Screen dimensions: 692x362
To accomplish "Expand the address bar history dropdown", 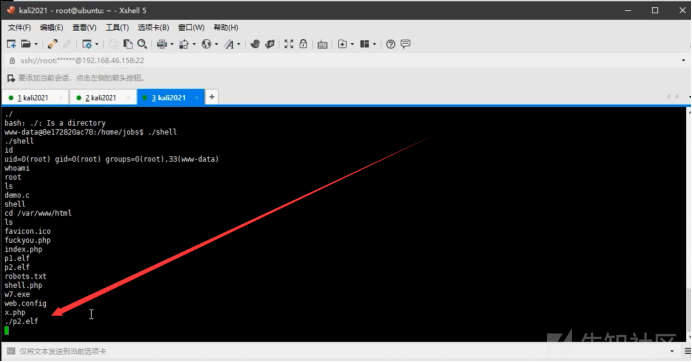I will (684, 60).
